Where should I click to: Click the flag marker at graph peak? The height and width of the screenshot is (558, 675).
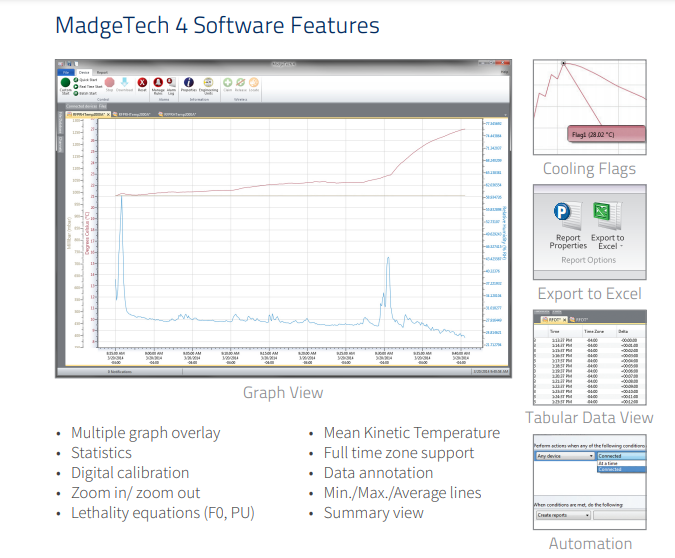[563, 63]
